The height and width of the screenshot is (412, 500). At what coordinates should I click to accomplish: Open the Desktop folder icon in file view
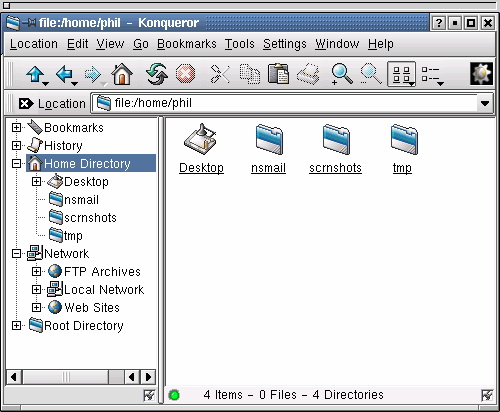point(201,139)
